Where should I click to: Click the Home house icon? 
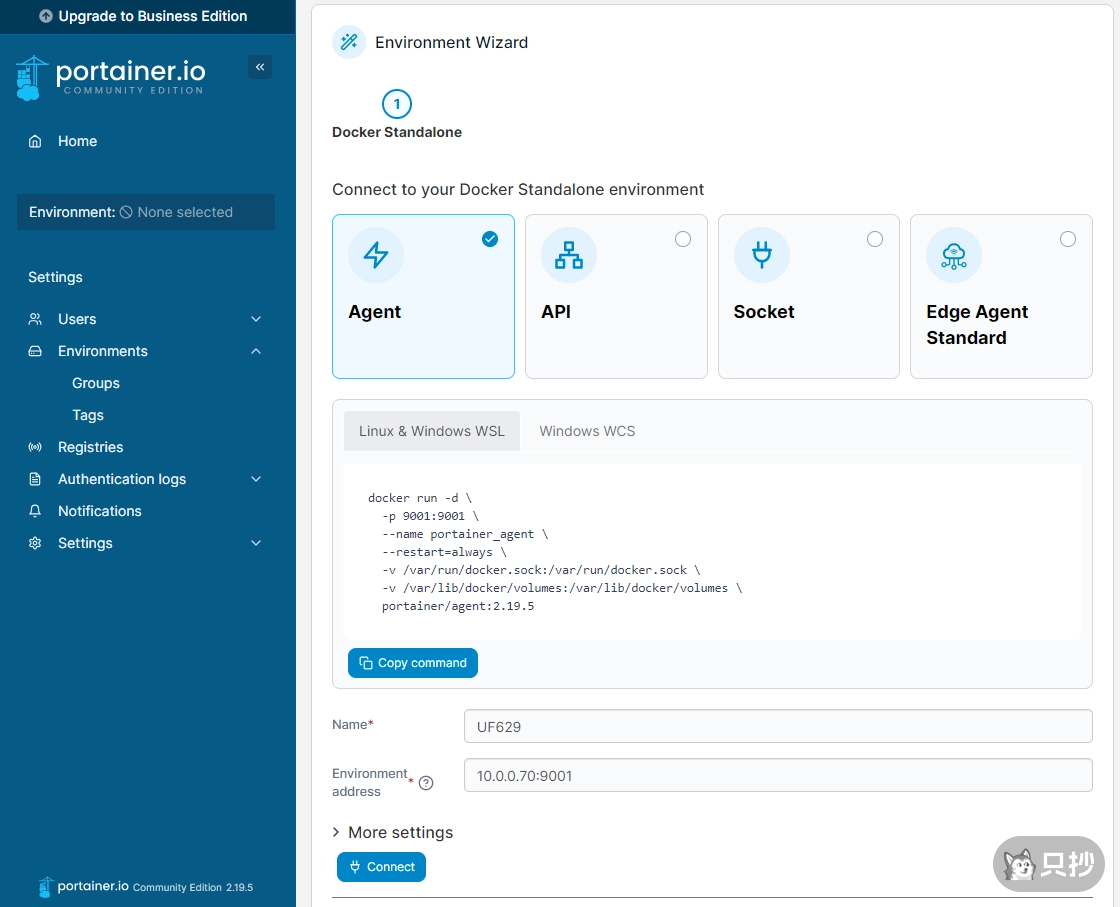pos(36,141)
